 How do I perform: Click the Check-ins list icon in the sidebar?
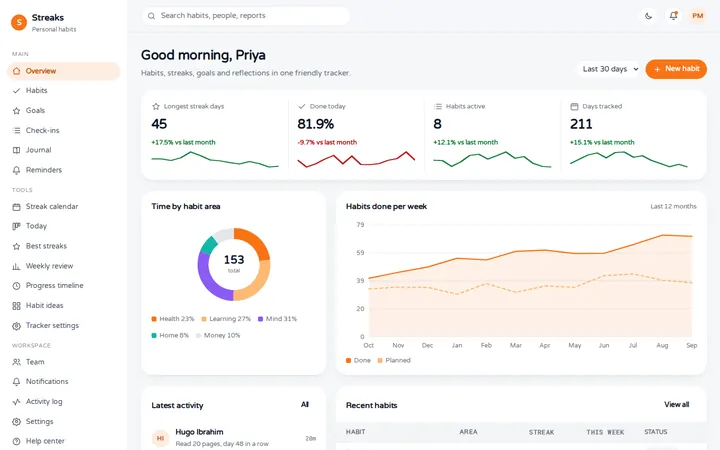point(17,130)
